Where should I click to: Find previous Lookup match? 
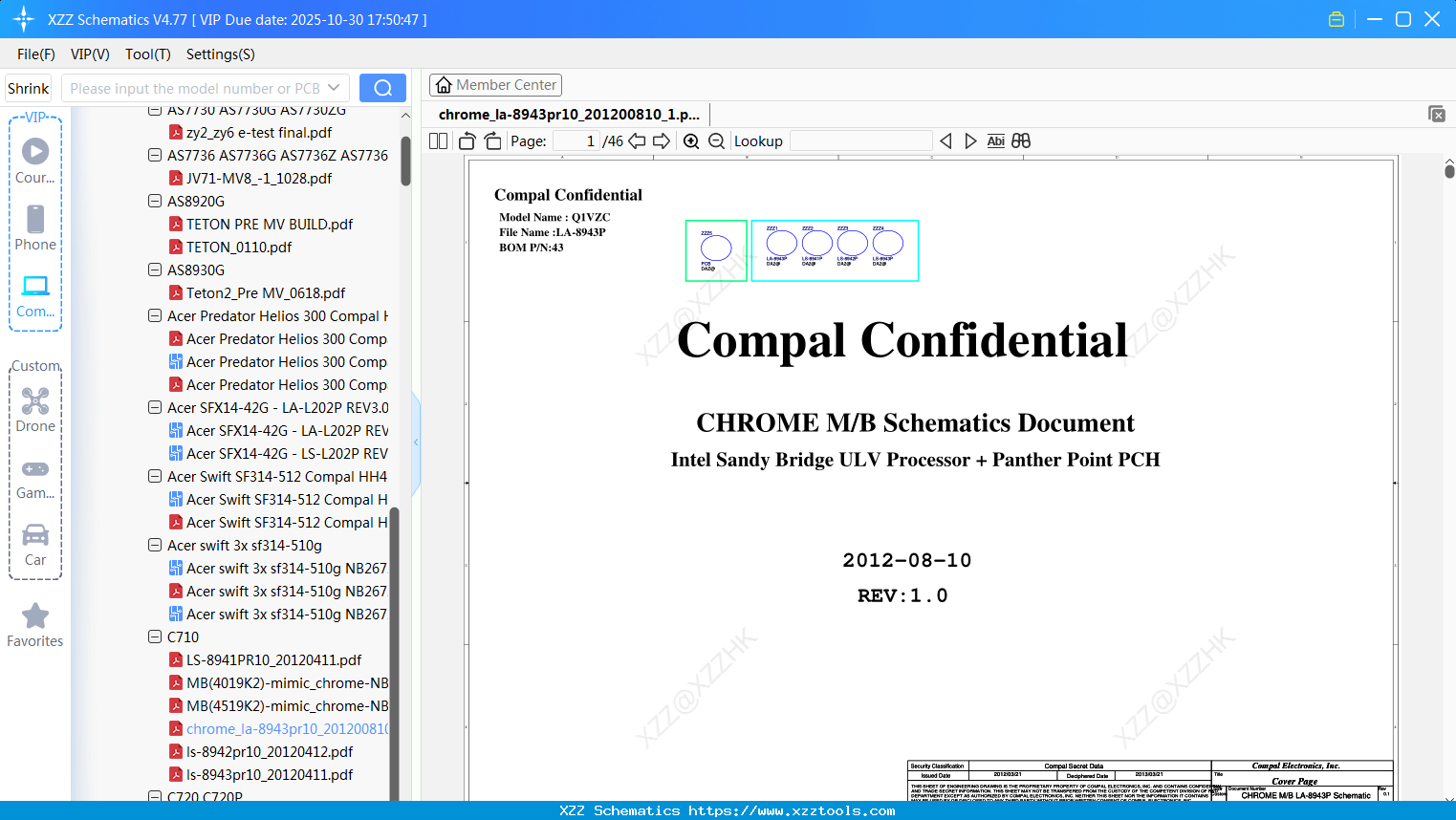(945, 141)
